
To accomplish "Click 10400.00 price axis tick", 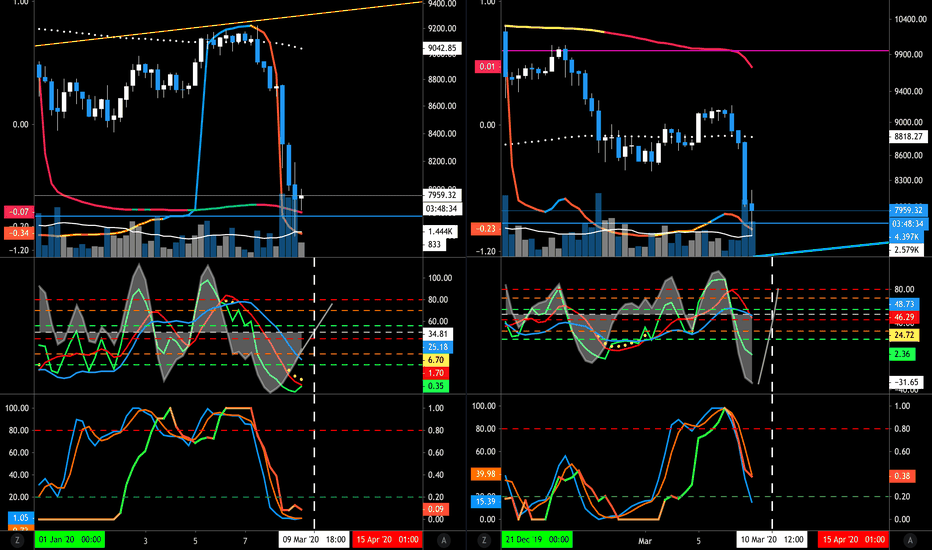I will pos(909,19).
